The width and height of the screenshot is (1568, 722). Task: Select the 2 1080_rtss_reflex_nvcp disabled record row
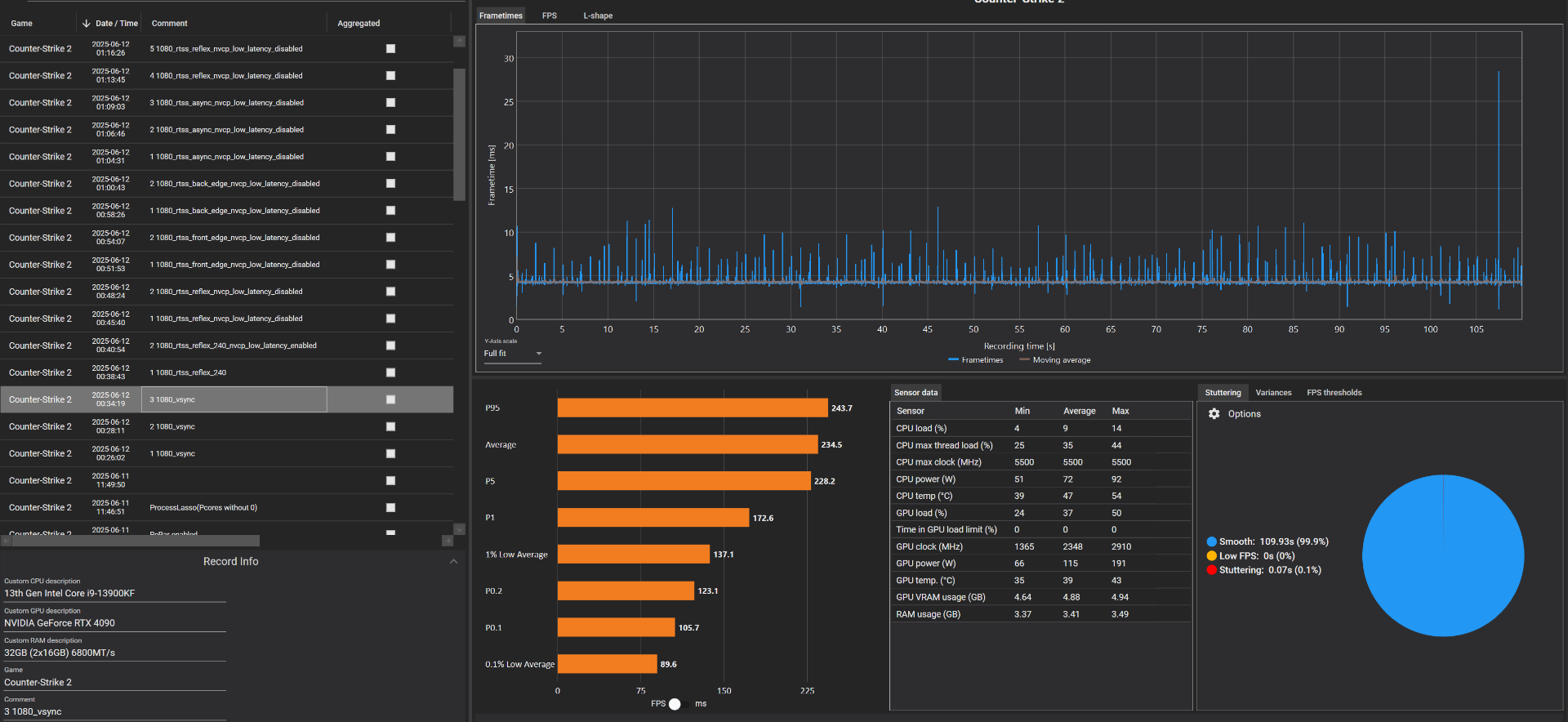click(226, 292)
